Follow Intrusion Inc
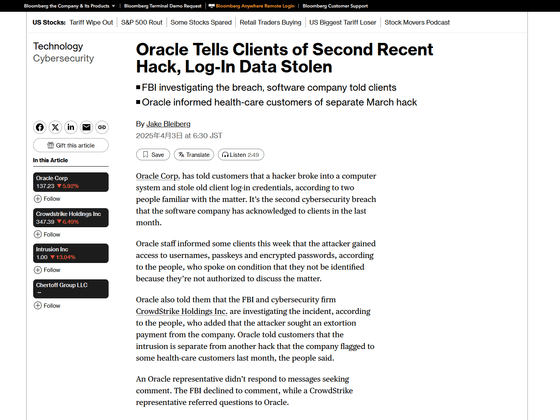Image resolution: width=560 pixels, height=420 pixels. coord(47,270)
